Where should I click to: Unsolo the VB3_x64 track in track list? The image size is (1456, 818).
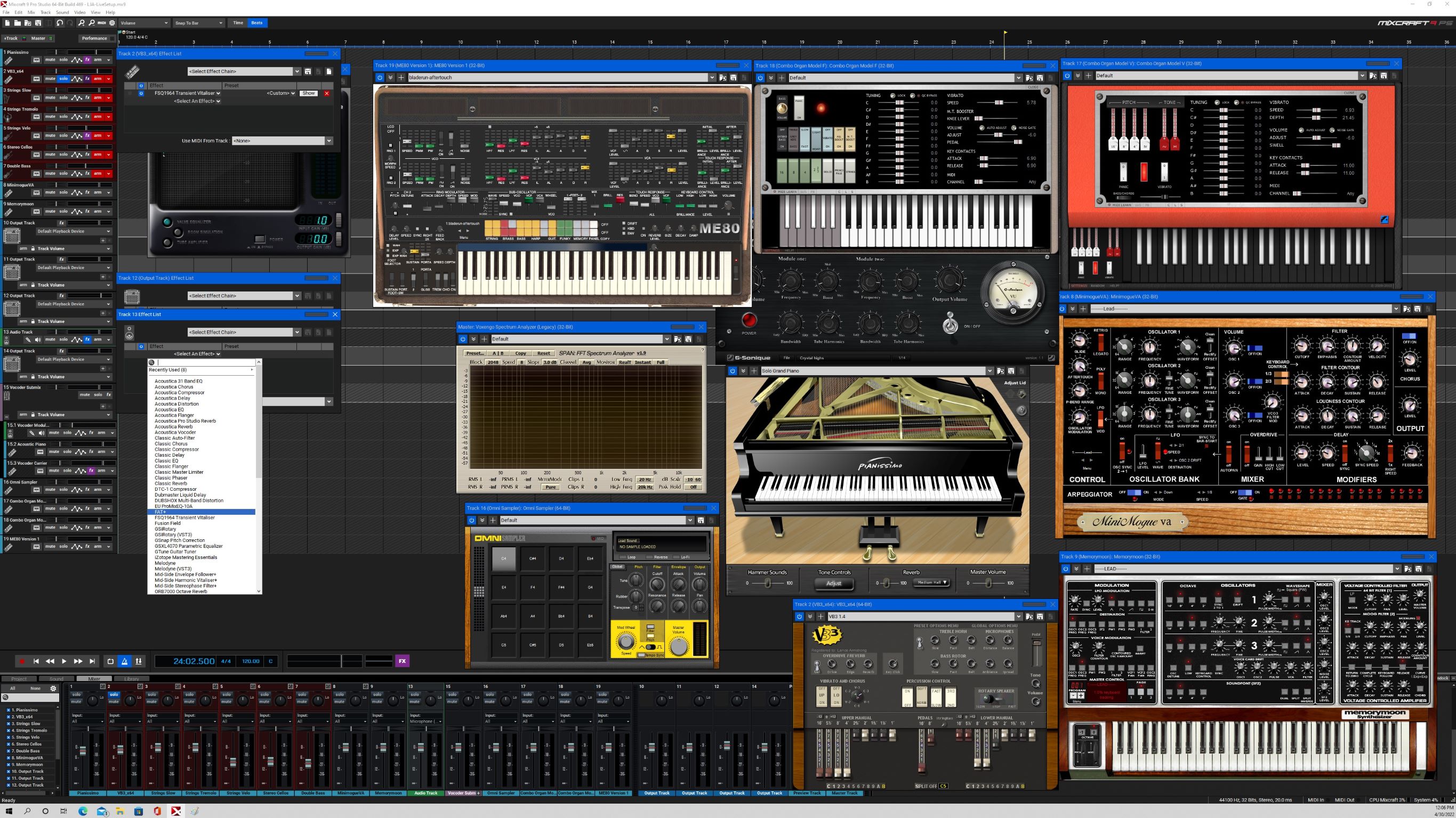click(63, 78)
